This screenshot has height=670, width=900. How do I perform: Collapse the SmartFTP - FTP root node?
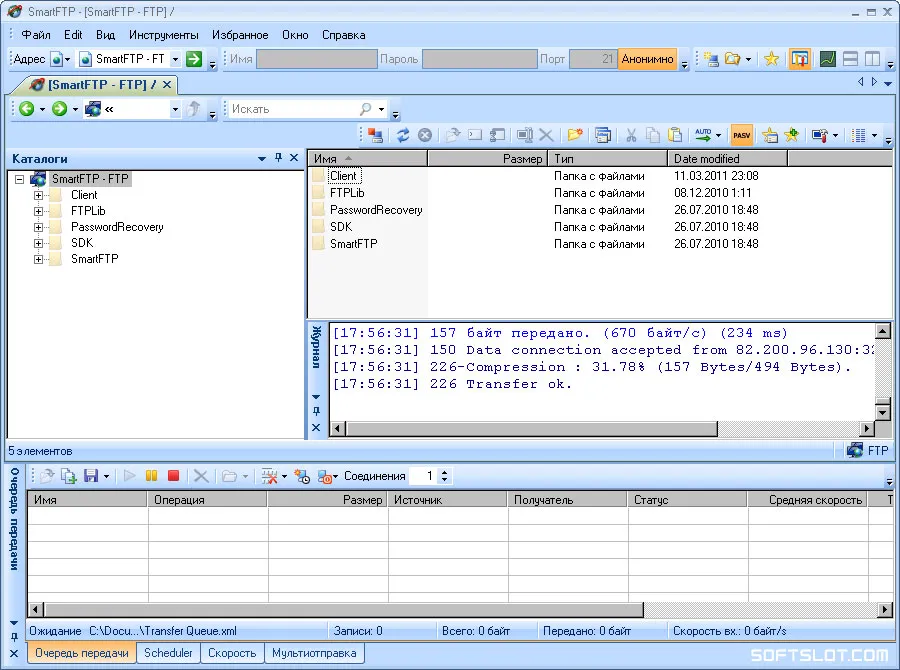tap(20, 179)
